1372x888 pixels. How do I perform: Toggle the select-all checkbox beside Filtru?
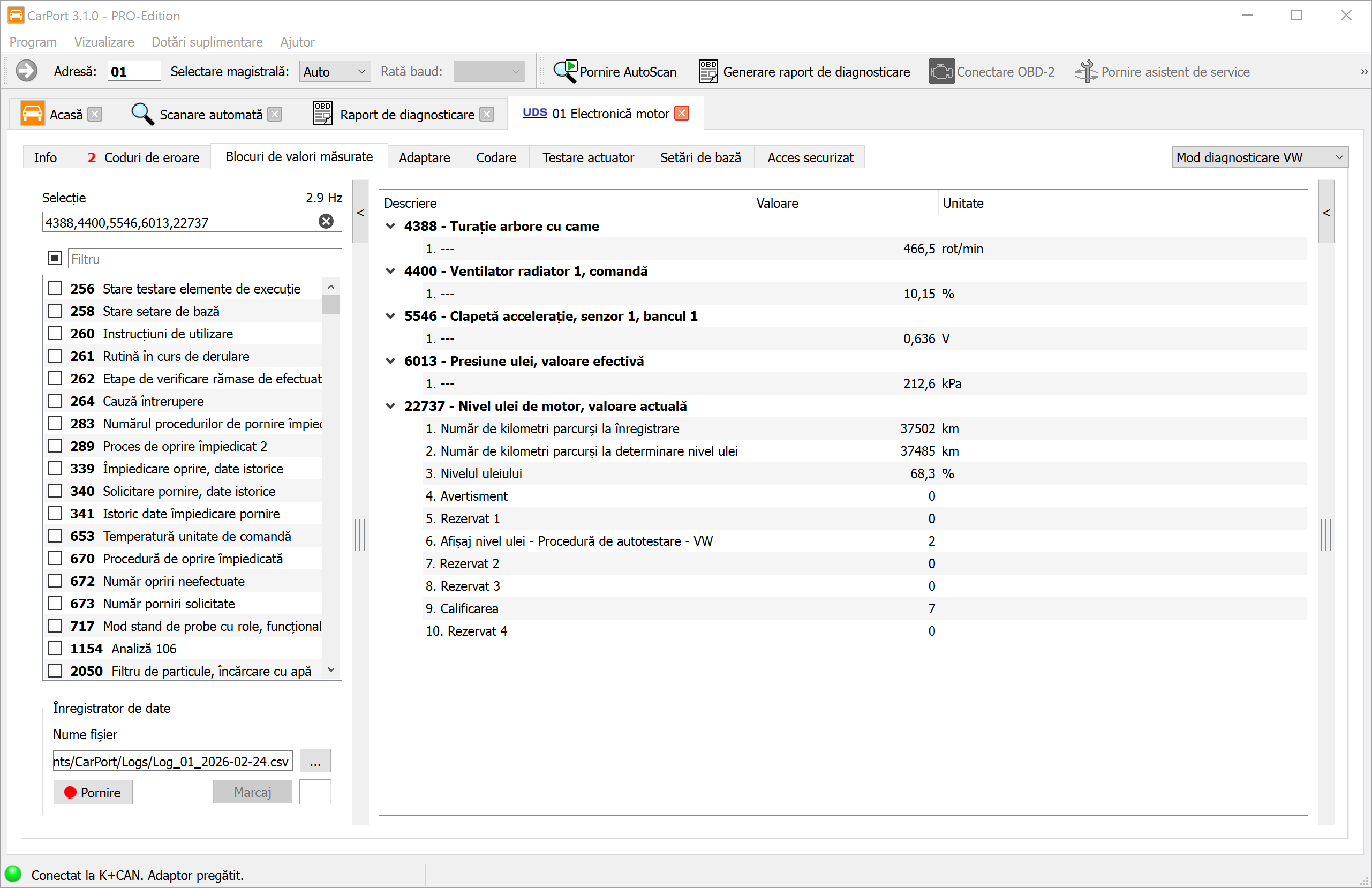tap(55, 258)
